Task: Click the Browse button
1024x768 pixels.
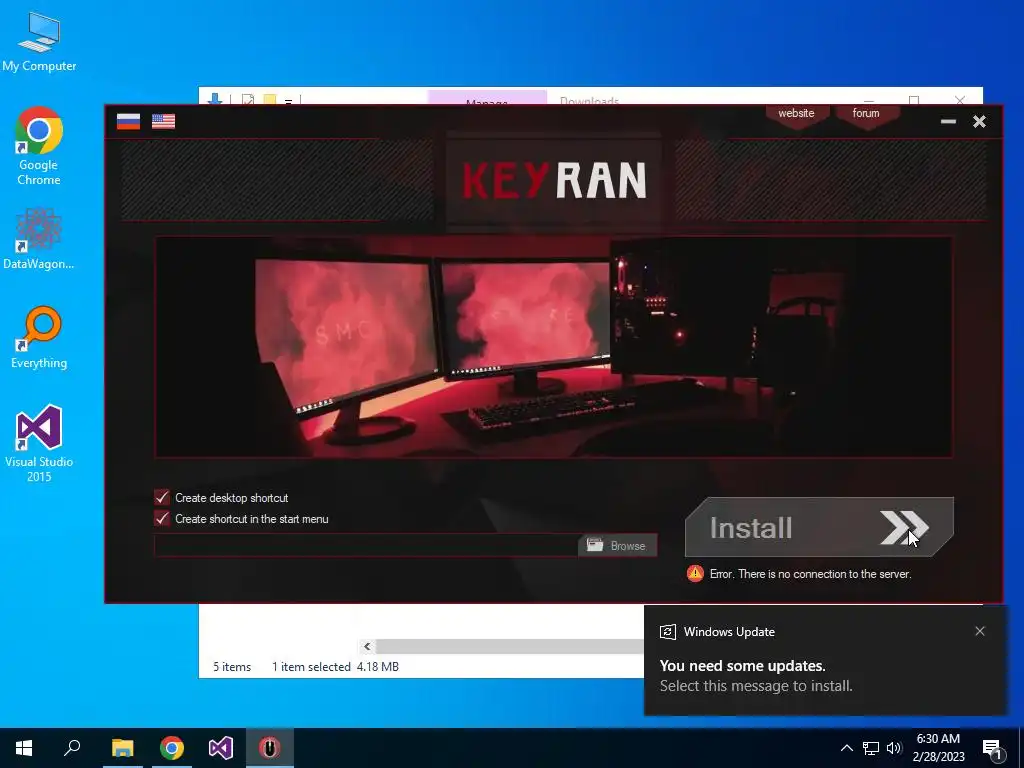Action: pos(617,545)
